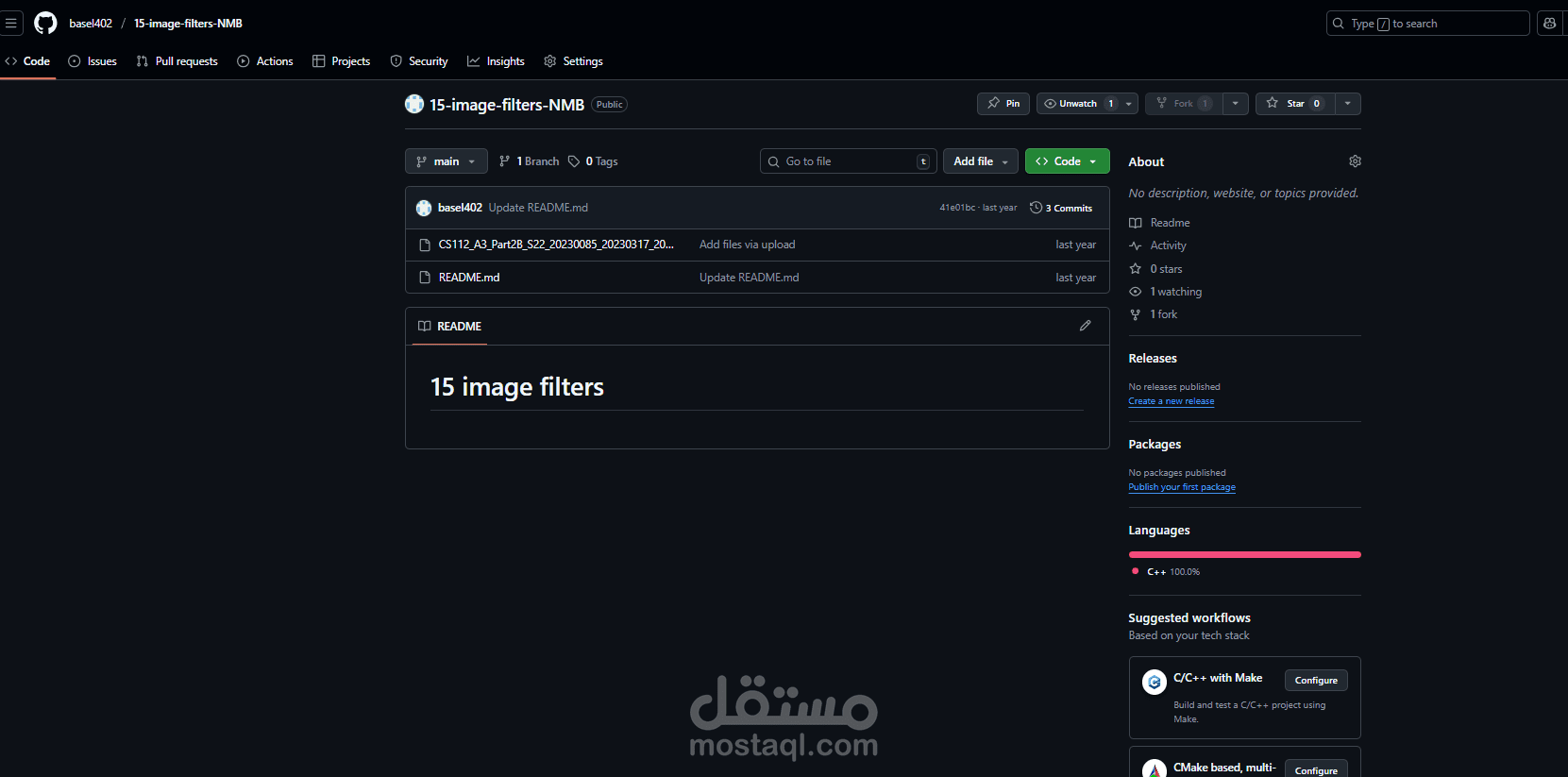Select the README tab in file viewer
1568x777 pixels.
(450, 326)
